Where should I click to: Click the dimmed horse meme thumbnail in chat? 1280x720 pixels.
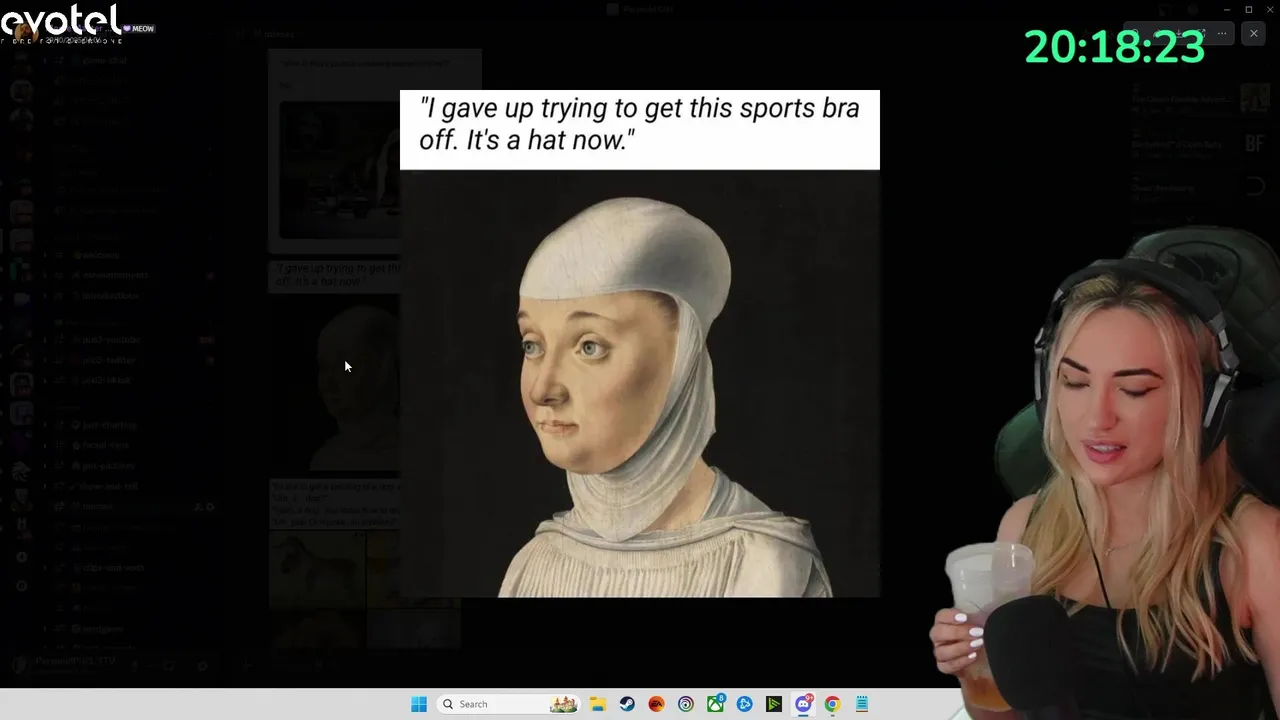click(316, 568)
